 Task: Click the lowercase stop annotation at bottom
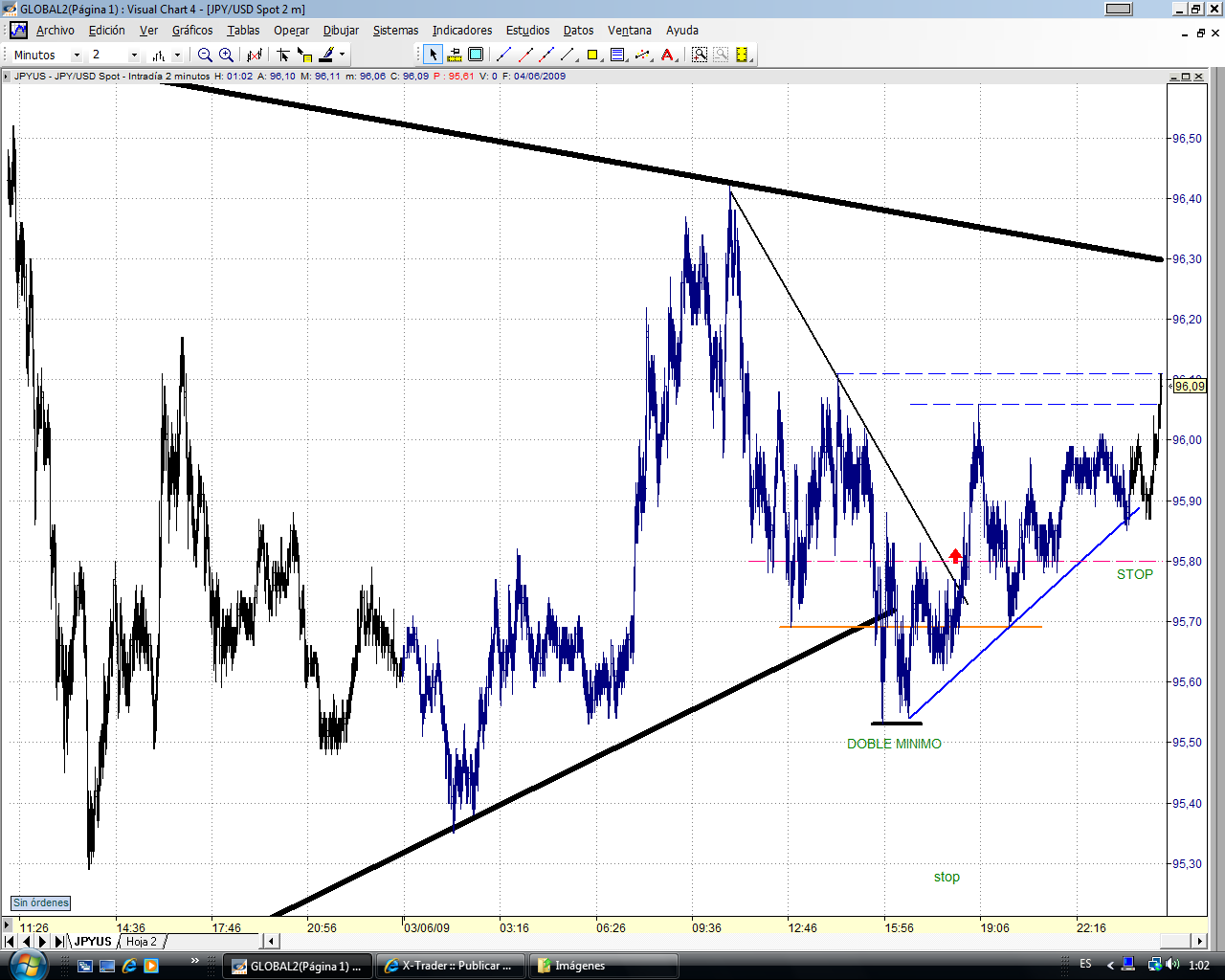(x=947, y=877)
